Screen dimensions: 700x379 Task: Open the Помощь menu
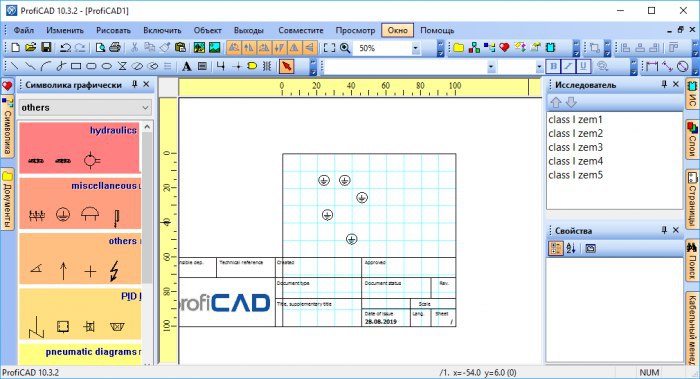click(x=437, y=30)
